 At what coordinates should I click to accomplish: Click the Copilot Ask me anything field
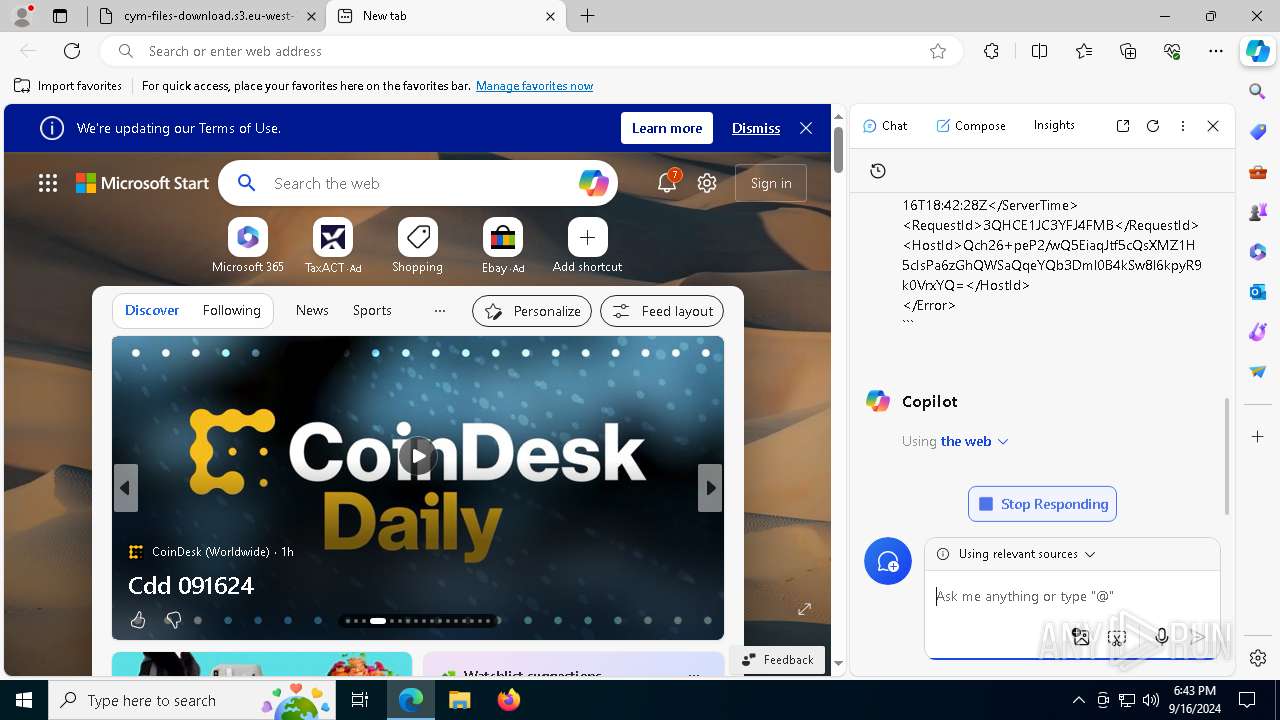[1072, 597]
